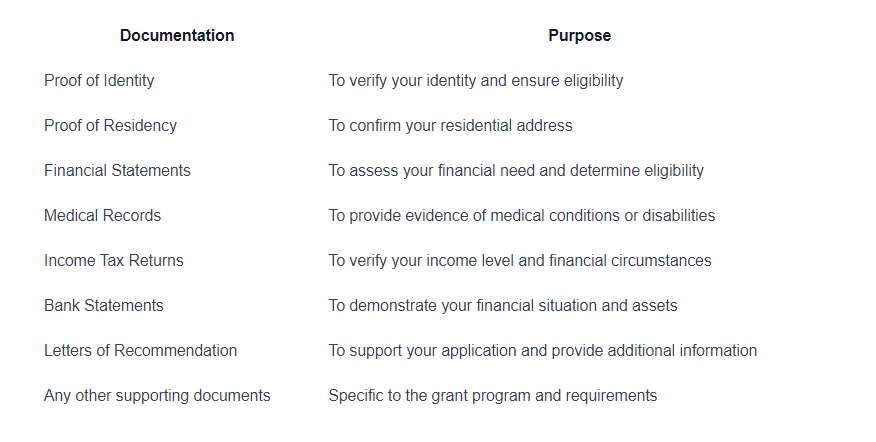Image resolution: width=876 pixels, height=442 pixels.
Task: Click Any other supporting documents text
Action: [x=157, y=396]
